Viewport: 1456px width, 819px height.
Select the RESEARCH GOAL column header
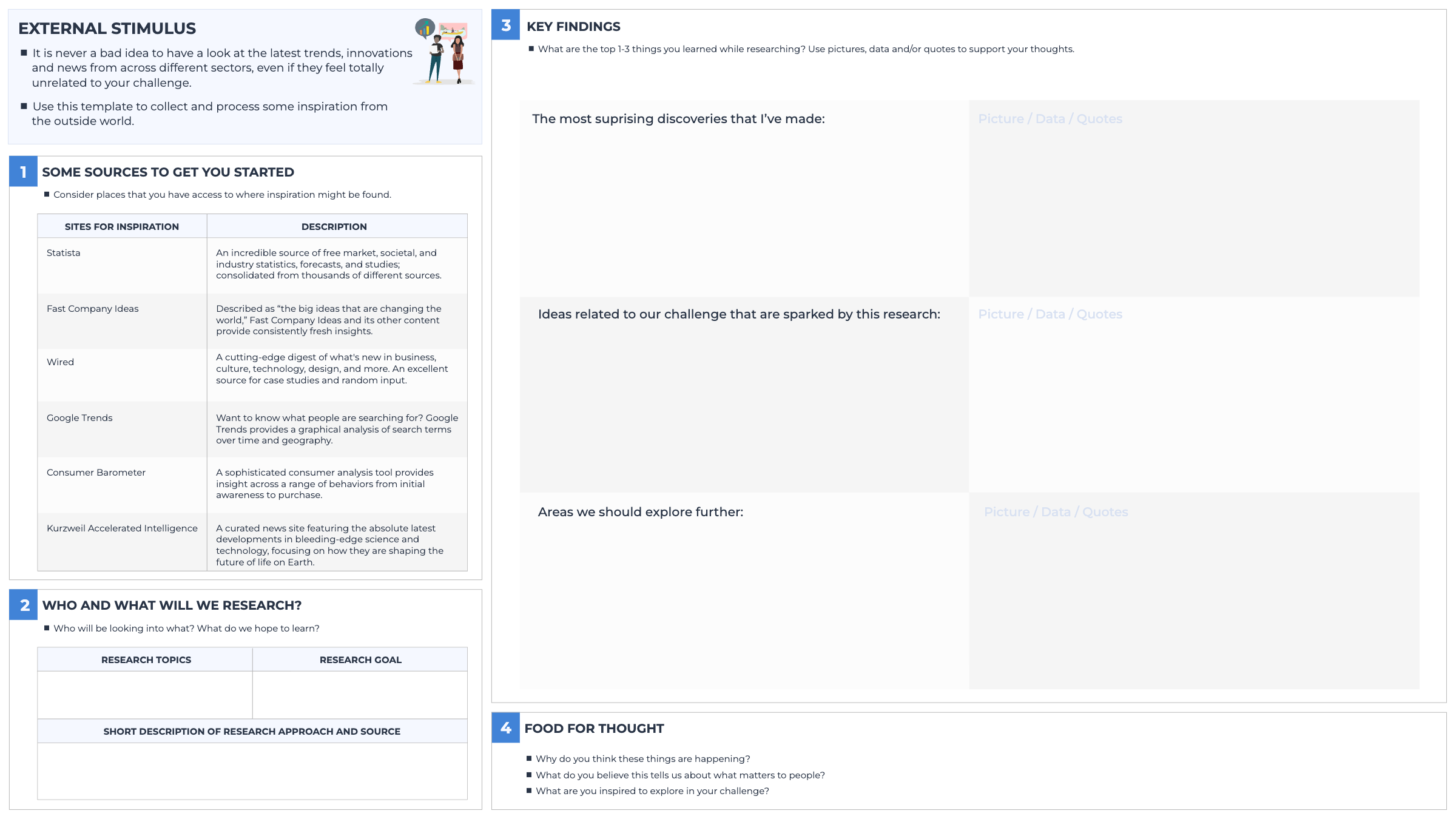click(360, 659)
